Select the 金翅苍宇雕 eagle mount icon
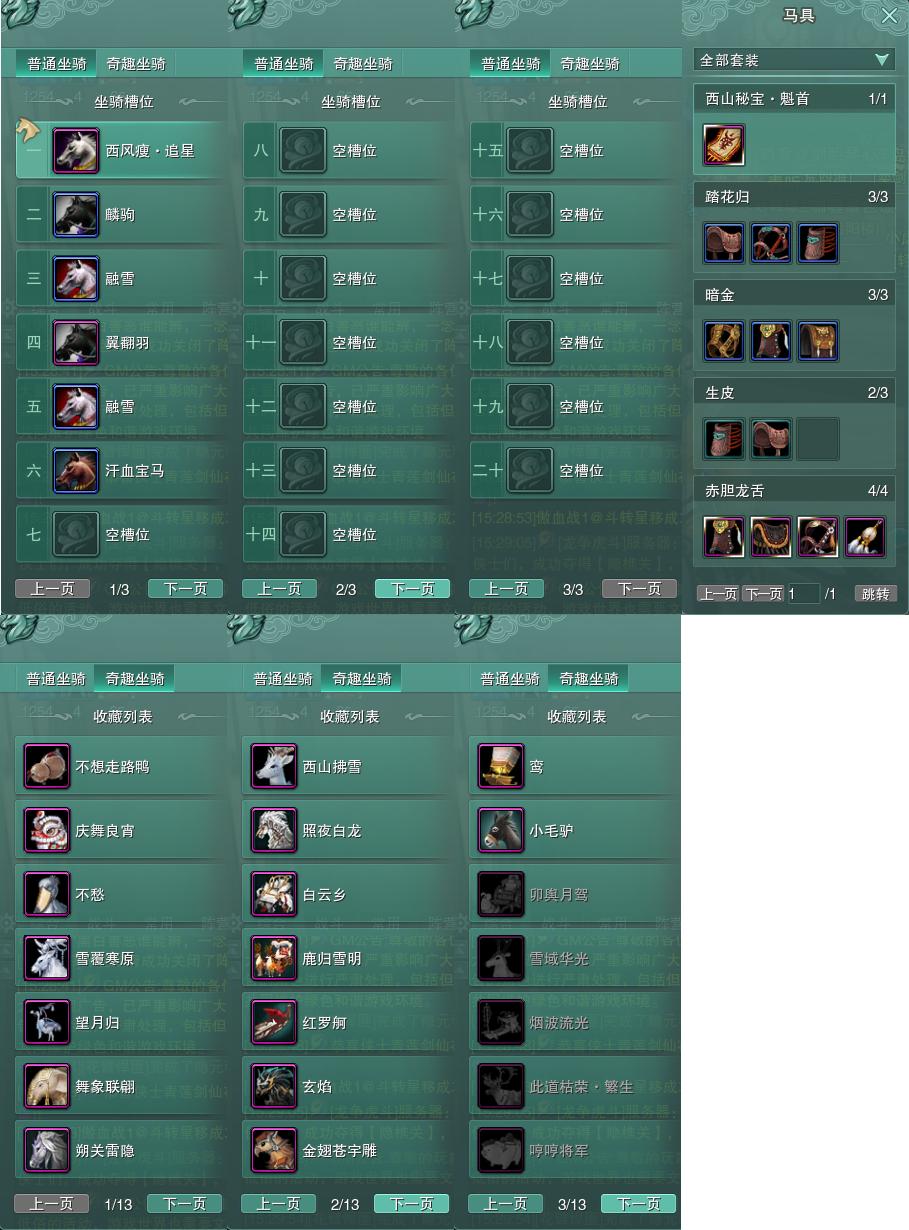This screenshot has height=1230, width=909. [x=274, y=1151]
